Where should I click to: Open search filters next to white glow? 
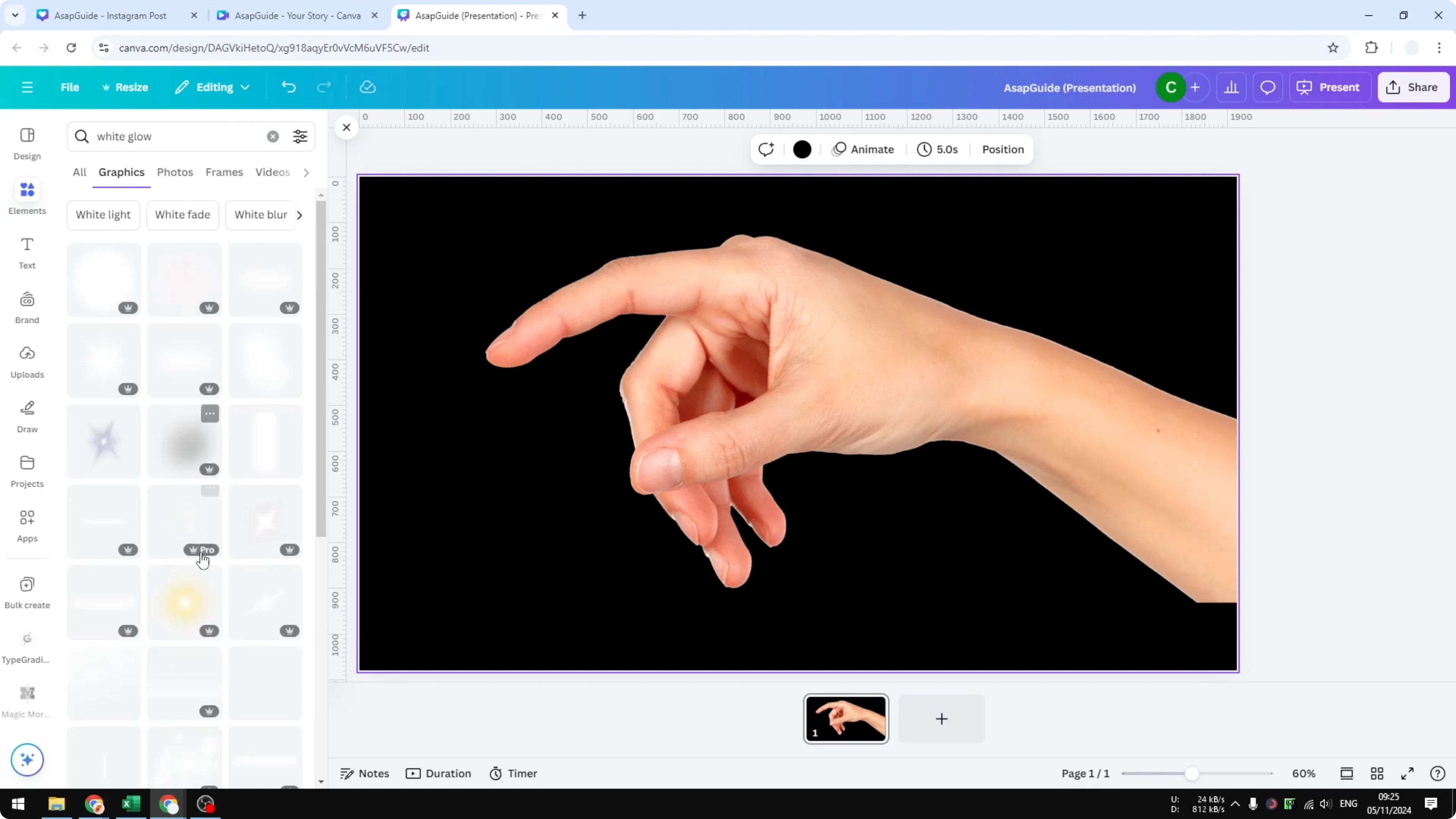300,136
